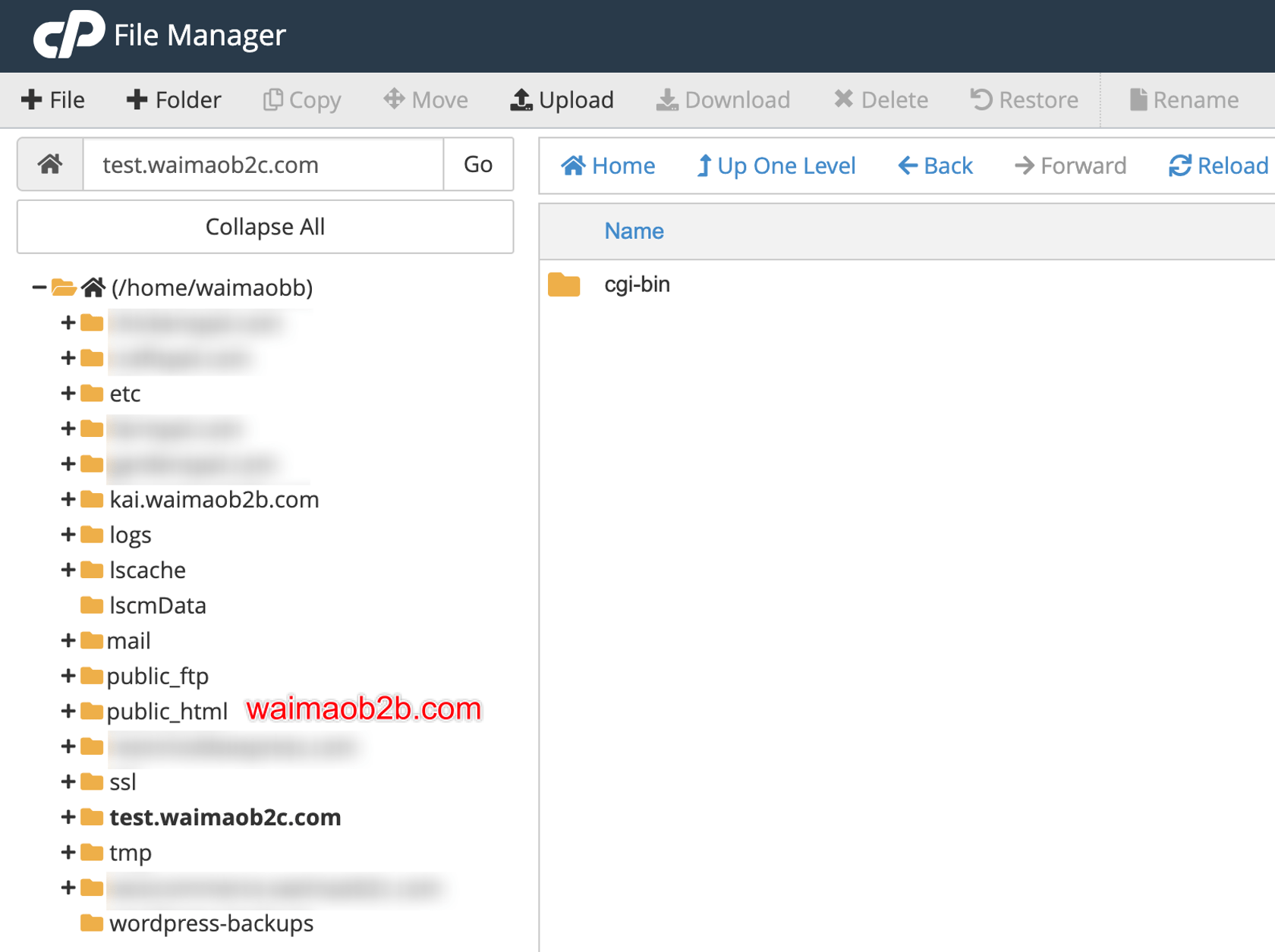Select the test.waimaob2c.com tree folder
1275x952 pixels.
pyautogui.click(x=225, y=817)
